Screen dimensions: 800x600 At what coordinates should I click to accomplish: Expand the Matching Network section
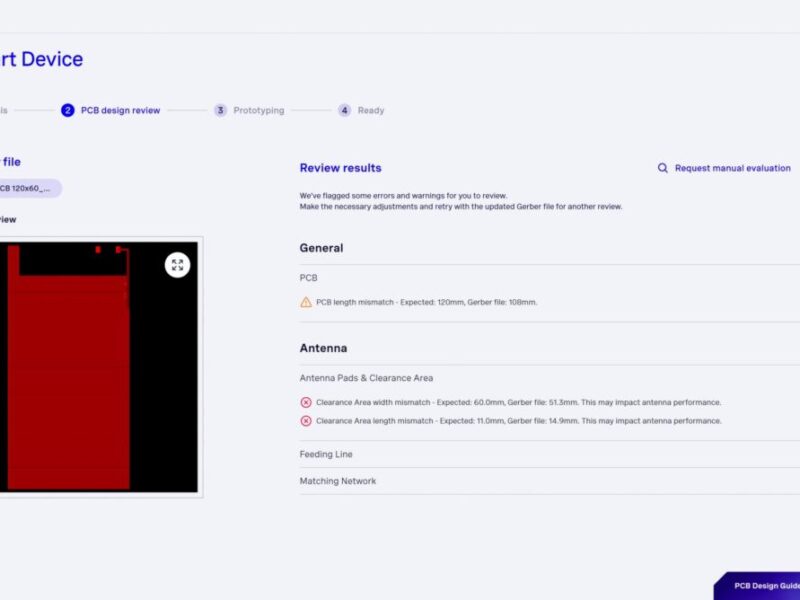338,481
